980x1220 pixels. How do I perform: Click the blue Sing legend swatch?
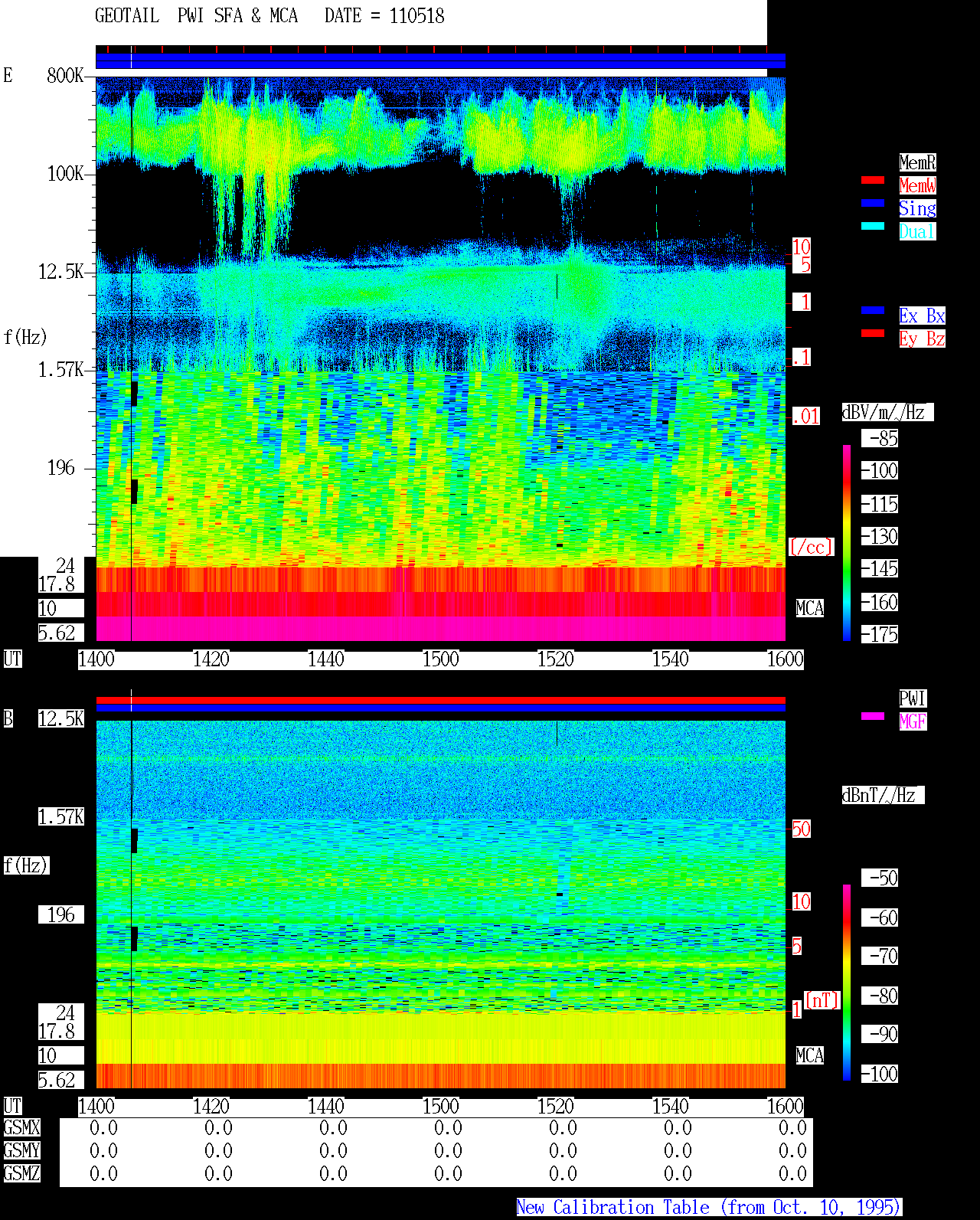(873, 203)
